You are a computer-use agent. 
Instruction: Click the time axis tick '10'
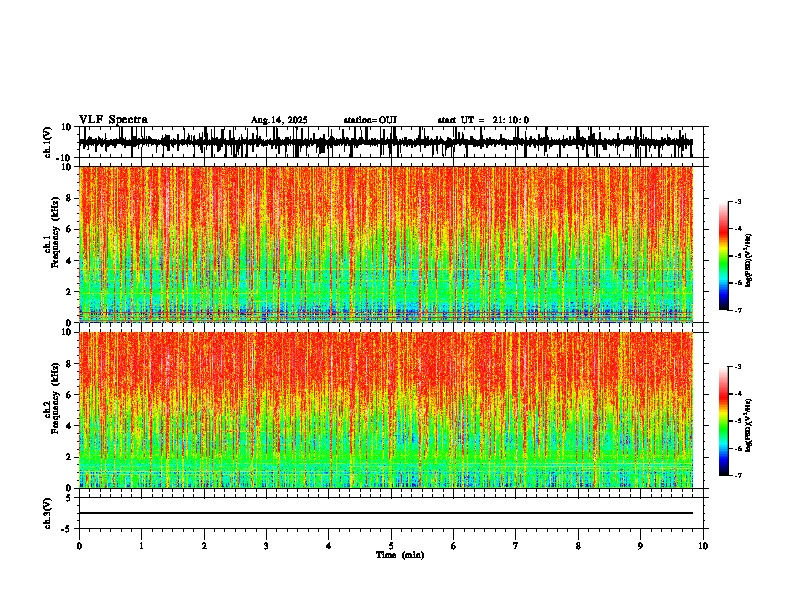(703, 546)
